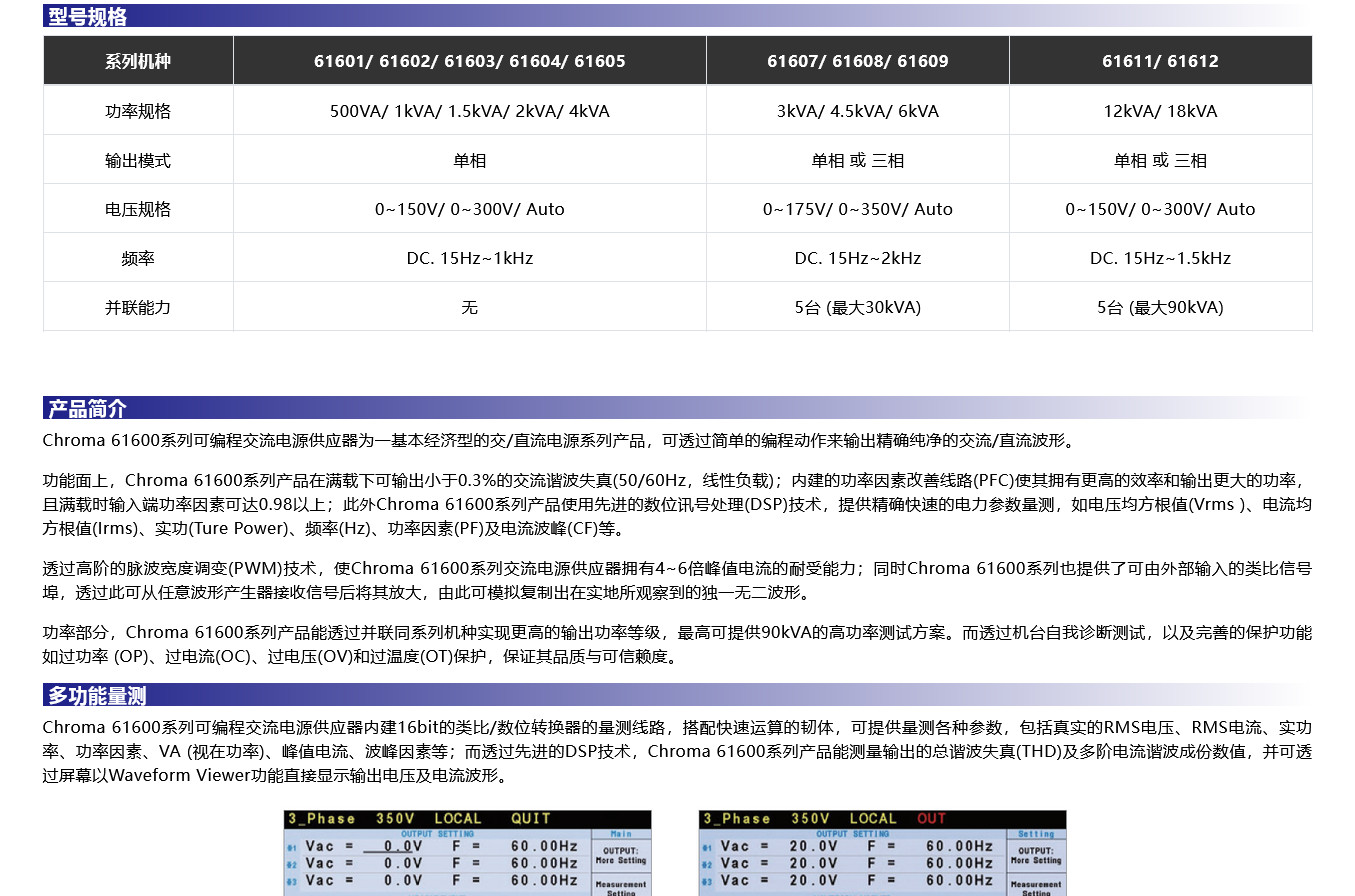Click the 5台 (最大90kVA) cell
Image resolution: width=1355 pixels, height=896 pixels.
[1160, 307]
